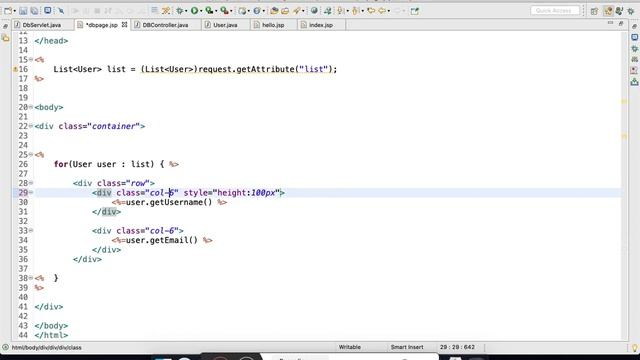Viewport: 640px width, 360px height.
Task: Click the Package Explorer icon in left sidebar
Action: point(5,38)
